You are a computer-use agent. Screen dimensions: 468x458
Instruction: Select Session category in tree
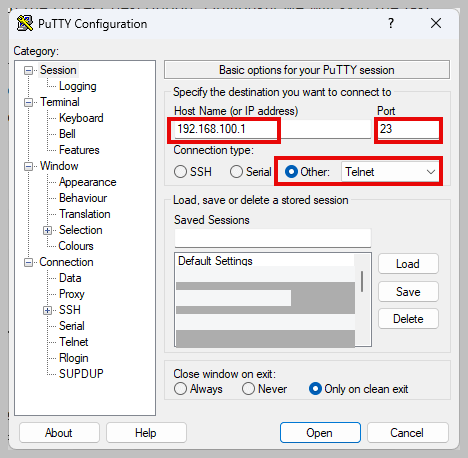pos(58,70)
